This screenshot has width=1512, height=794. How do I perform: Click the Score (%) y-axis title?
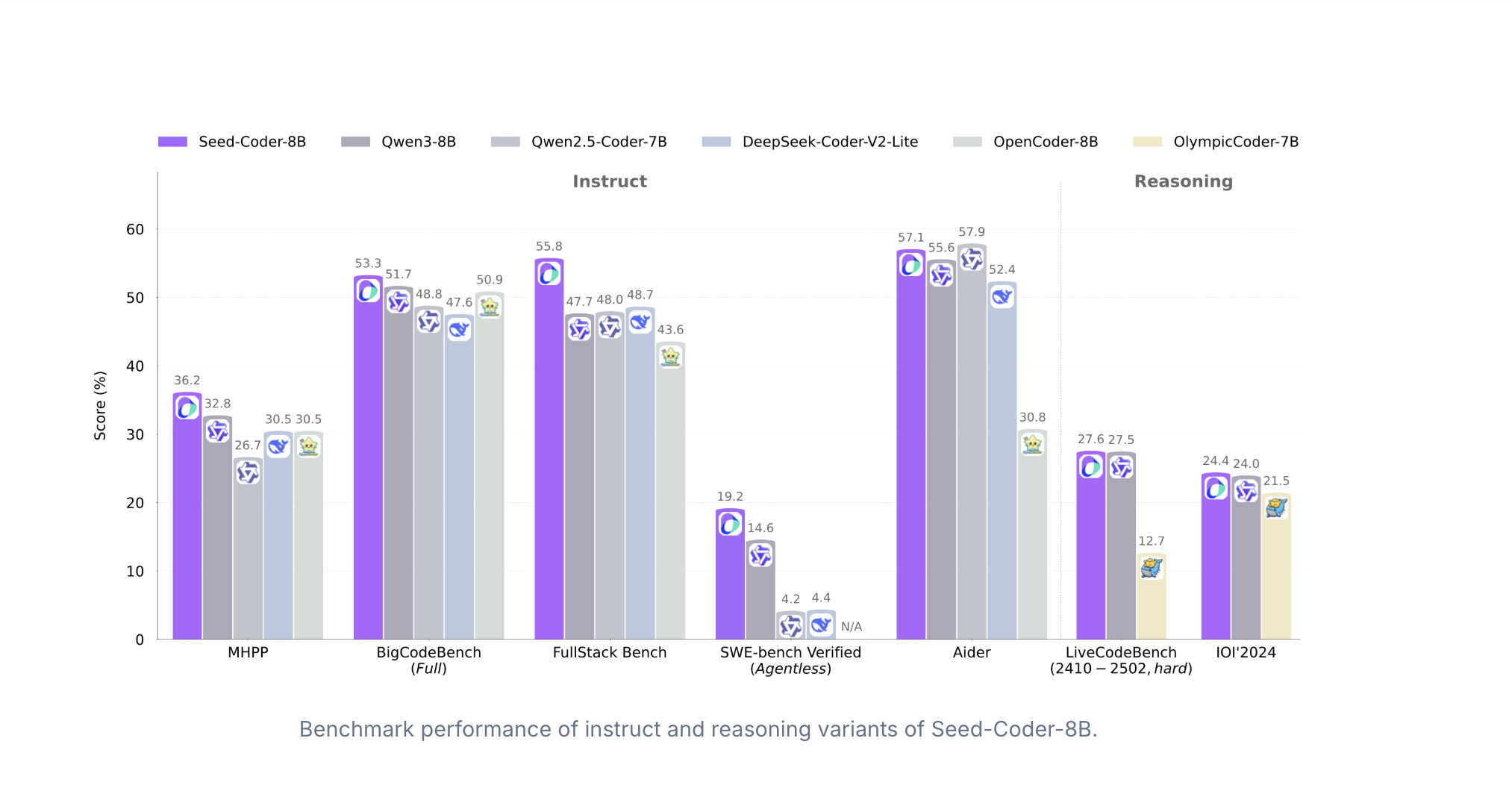coord(100,405)
